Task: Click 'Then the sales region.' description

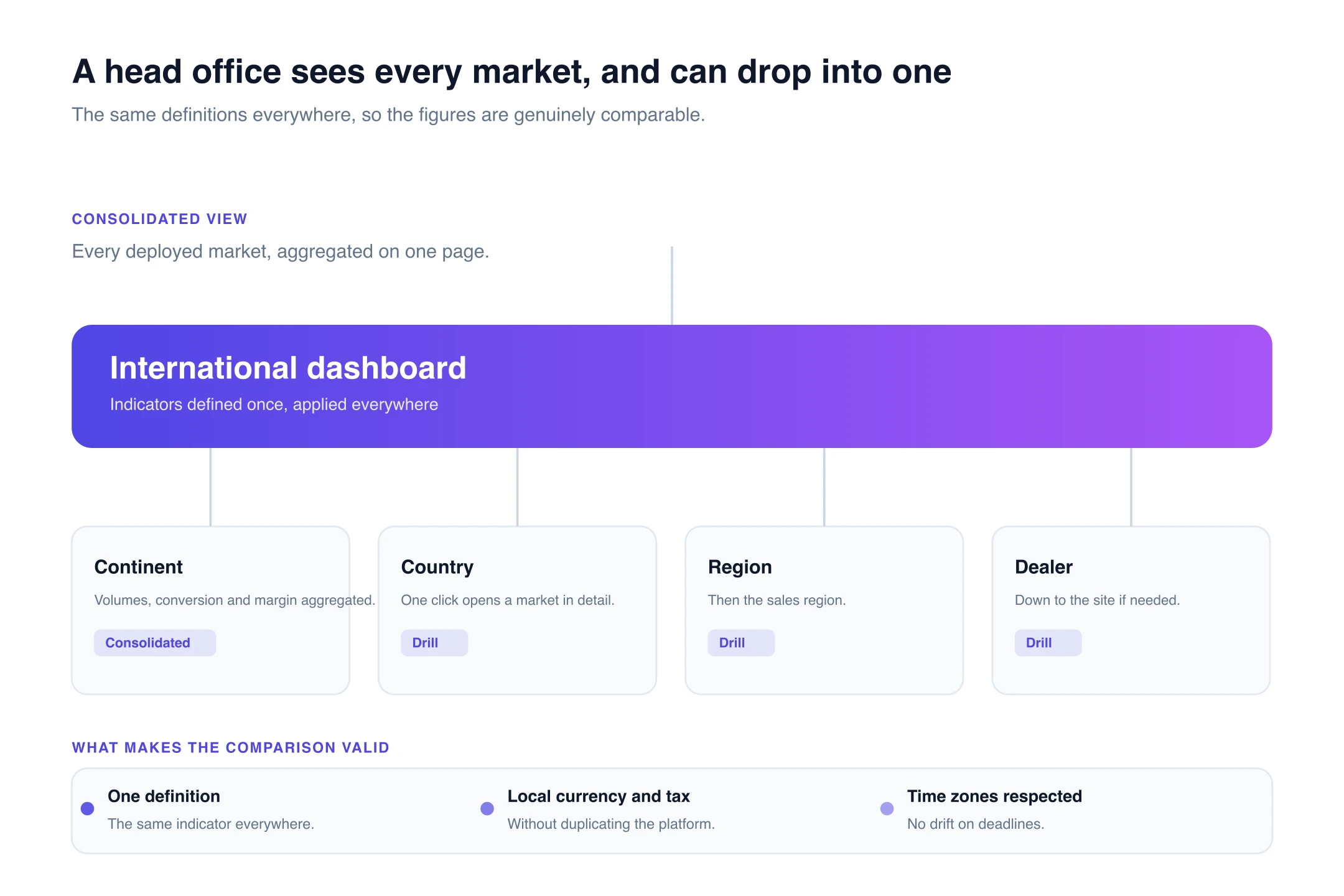Action: 777,600
